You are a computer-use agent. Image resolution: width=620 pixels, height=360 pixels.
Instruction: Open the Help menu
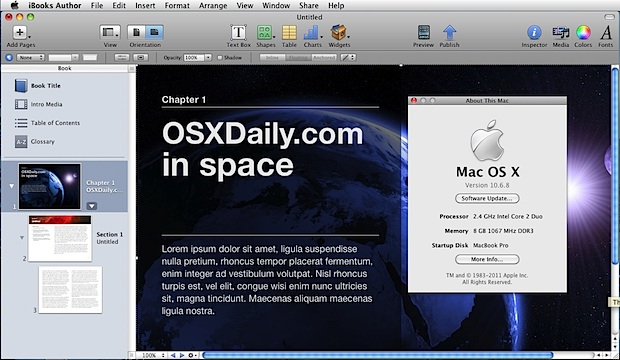point(336,6)
